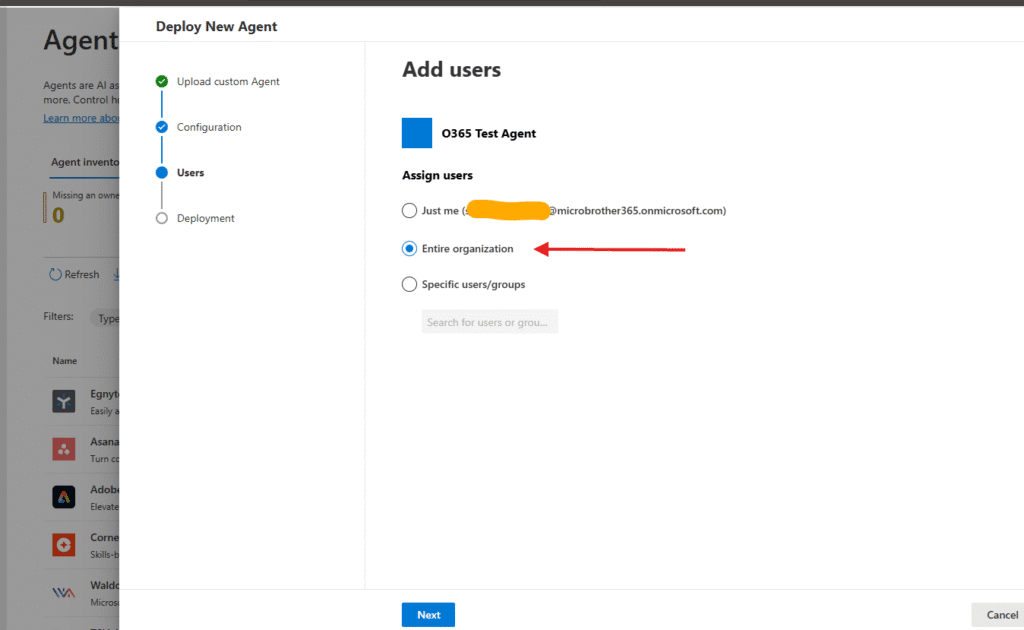Click Cancel to exit deployment
1024x630 pixels.
(x=1000, y=615)
